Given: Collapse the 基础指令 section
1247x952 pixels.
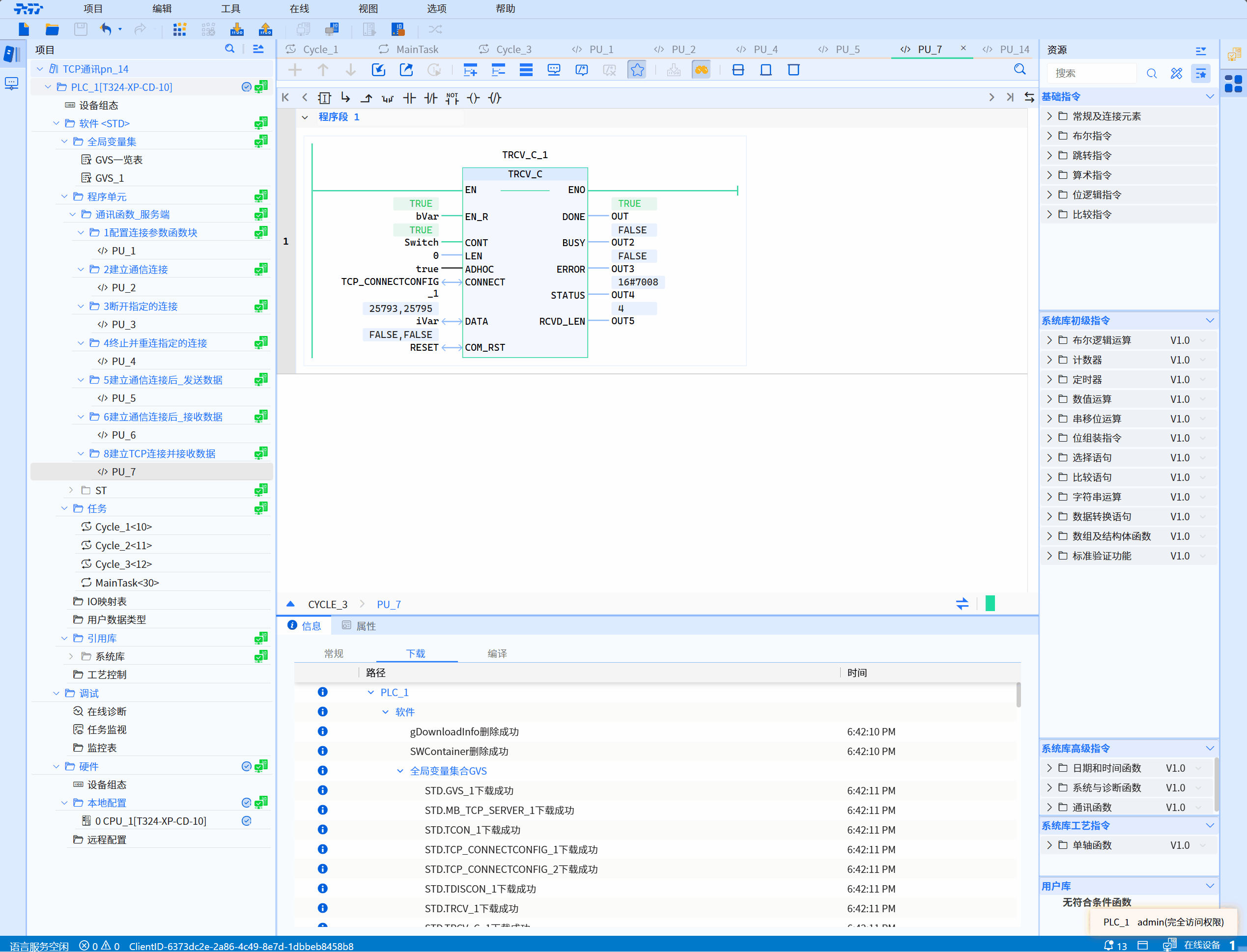Looking at the screenshot, I should 1210,97.
